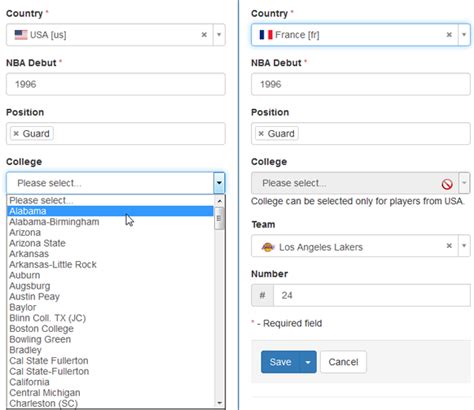Open the USA country dropdown arrow
The height and width of the screenshot is (410, 474).
219,35
